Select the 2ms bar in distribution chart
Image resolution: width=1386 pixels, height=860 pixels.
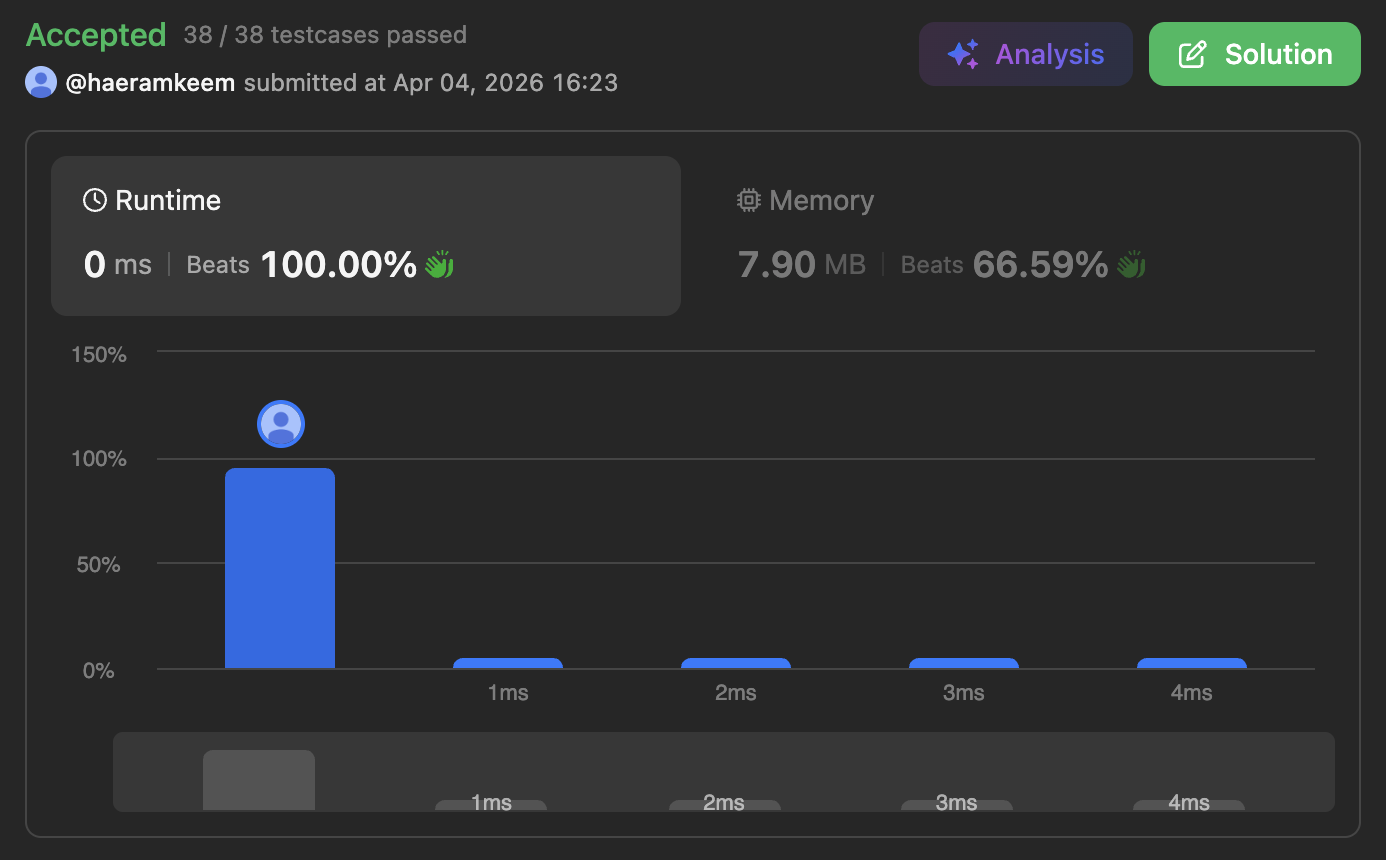coord(736,663)
